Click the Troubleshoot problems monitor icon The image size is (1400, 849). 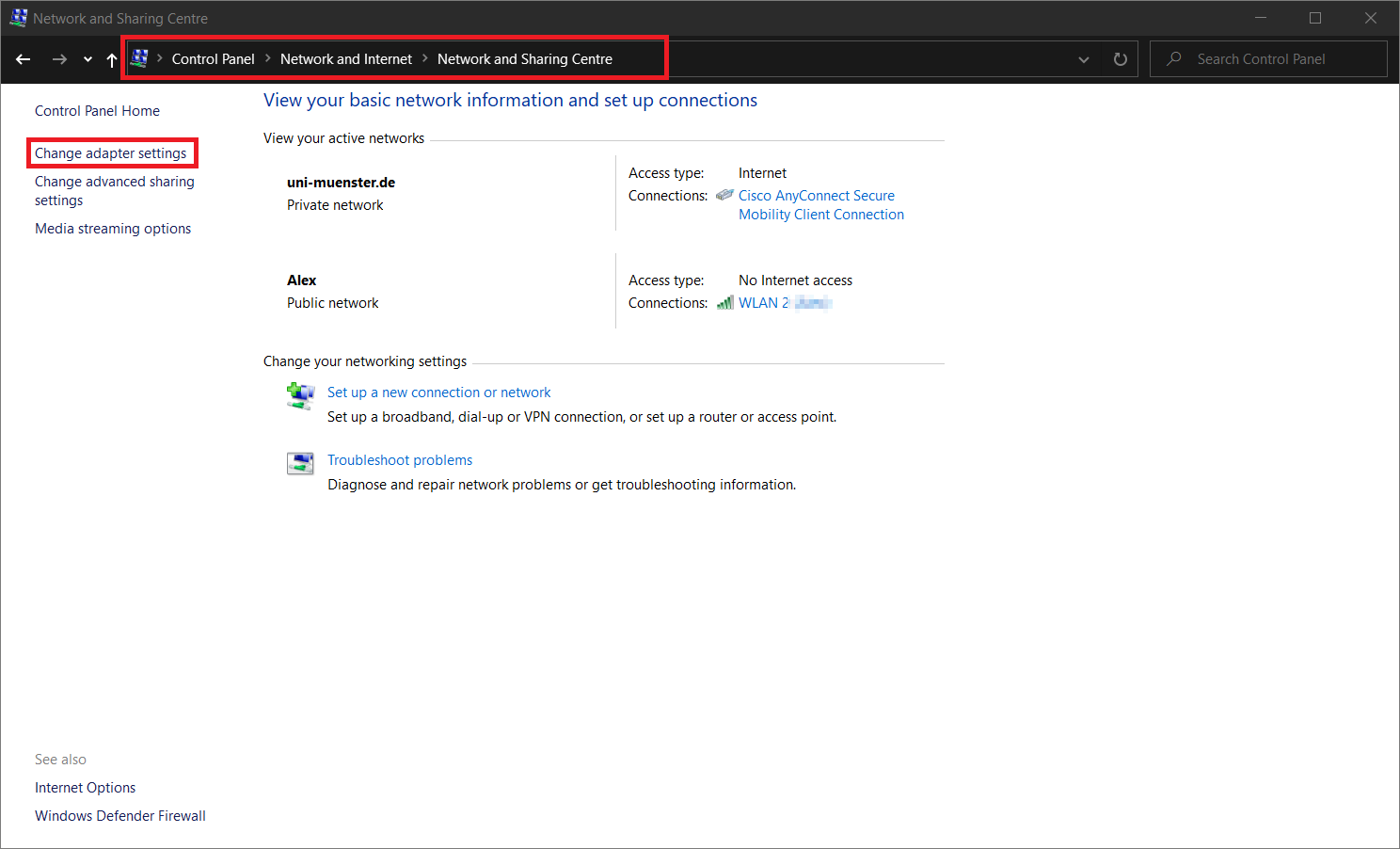point(300,462)
